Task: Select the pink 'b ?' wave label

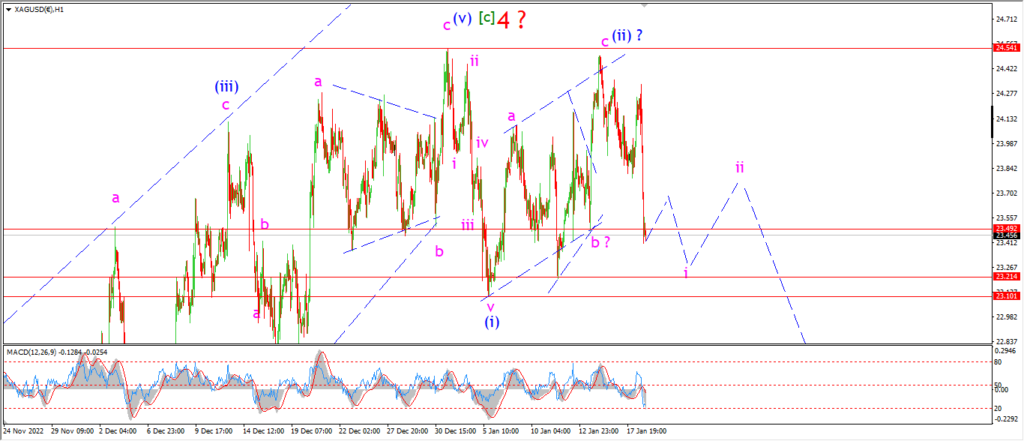Action: tap(601, 242)
